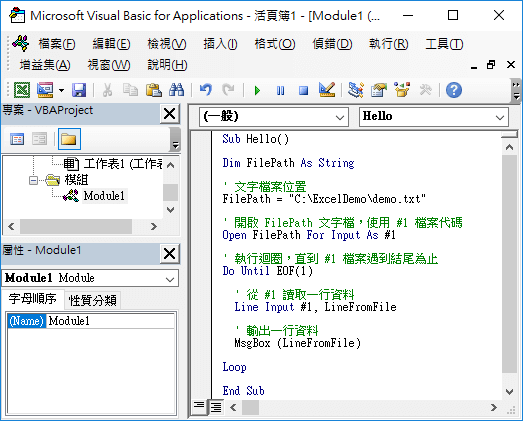Run the macro with the green play icon
This screenshot has height=421, width=523.
257,90
